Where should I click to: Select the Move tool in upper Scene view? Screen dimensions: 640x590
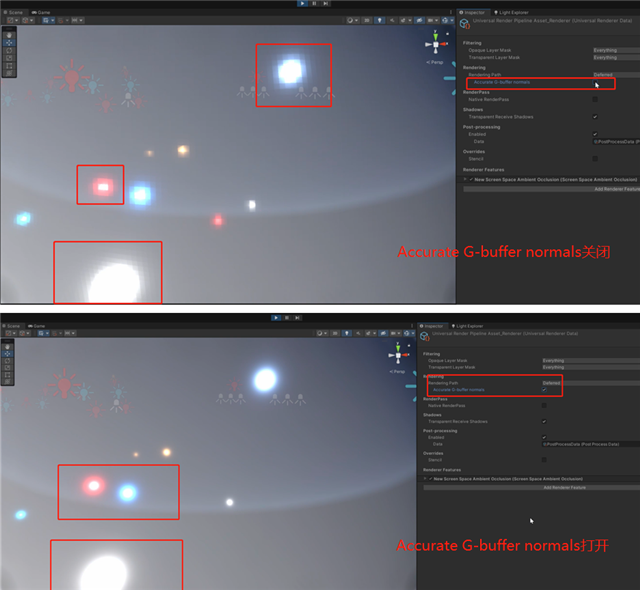[x=9, y=43]
